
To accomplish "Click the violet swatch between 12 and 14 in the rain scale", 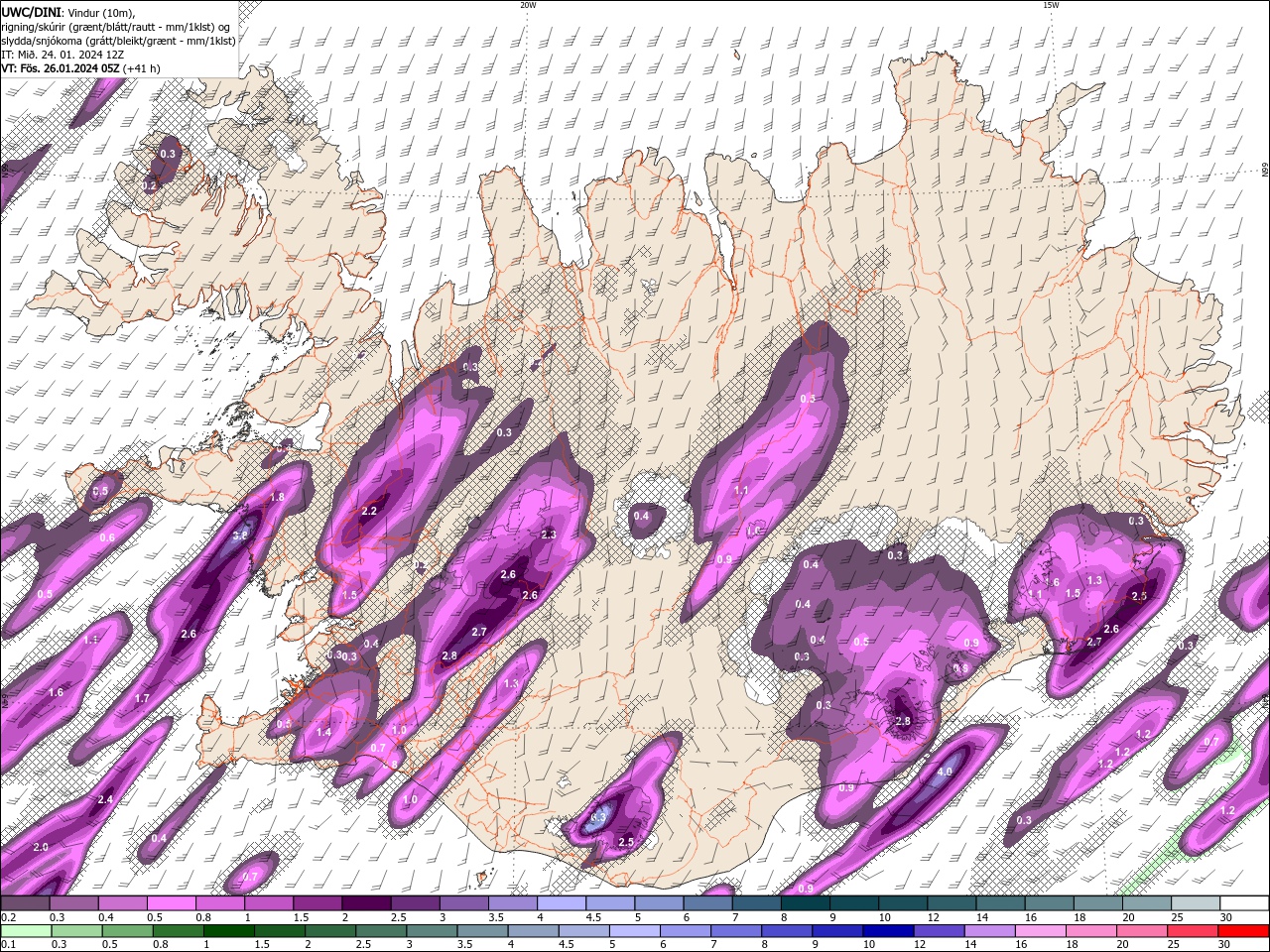I will (x=939, y=930).
